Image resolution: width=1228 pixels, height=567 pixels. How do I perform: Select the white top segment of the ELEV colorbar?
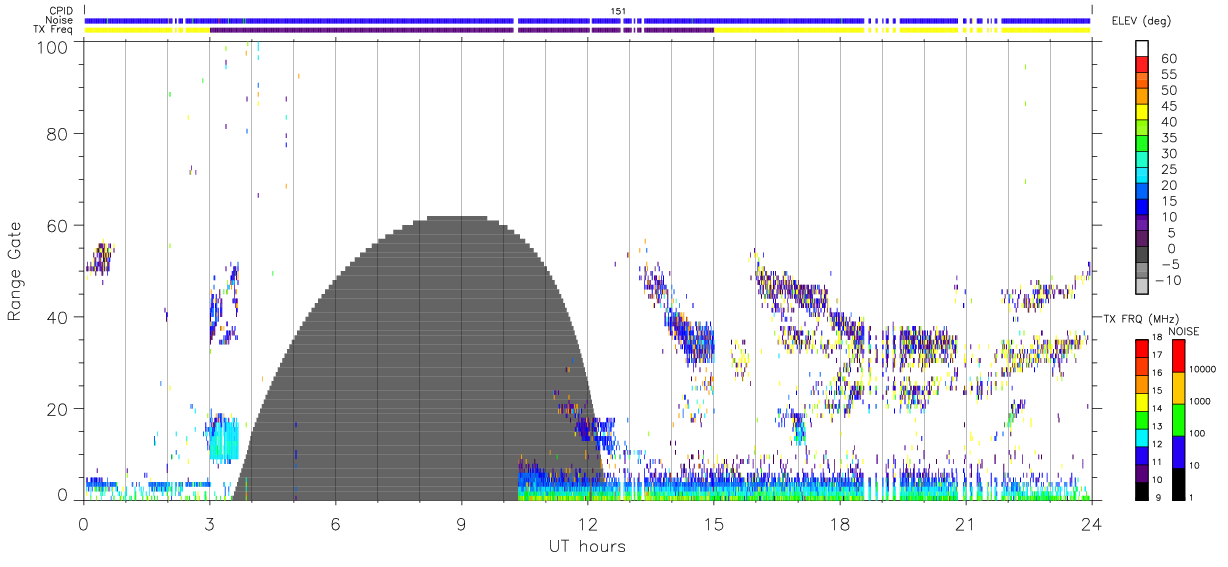(1142, 49)
